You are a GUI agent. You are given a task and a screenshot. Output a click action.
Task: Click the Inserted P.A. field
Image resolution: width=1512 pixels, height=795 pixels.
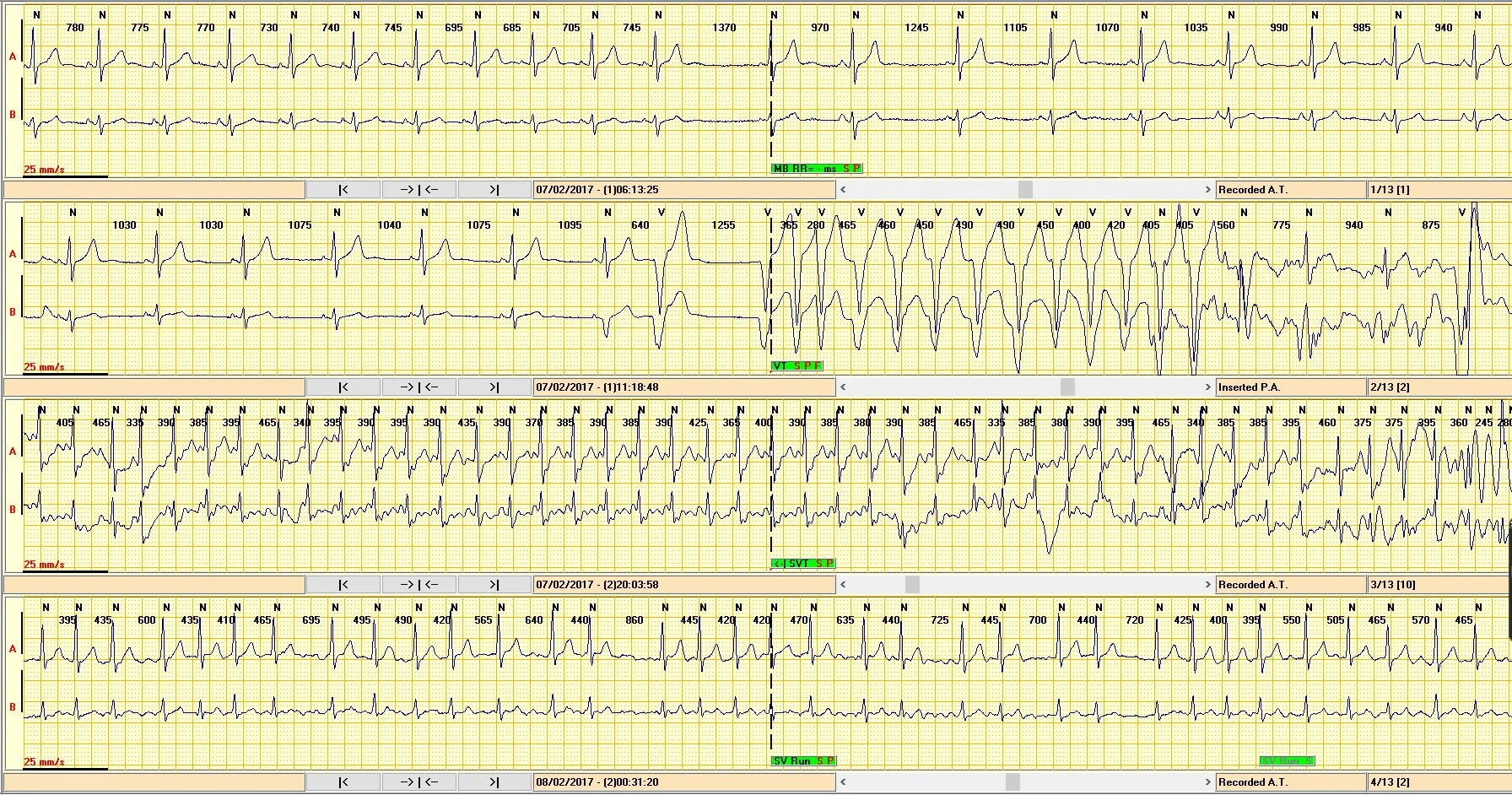click(1289, 387)
